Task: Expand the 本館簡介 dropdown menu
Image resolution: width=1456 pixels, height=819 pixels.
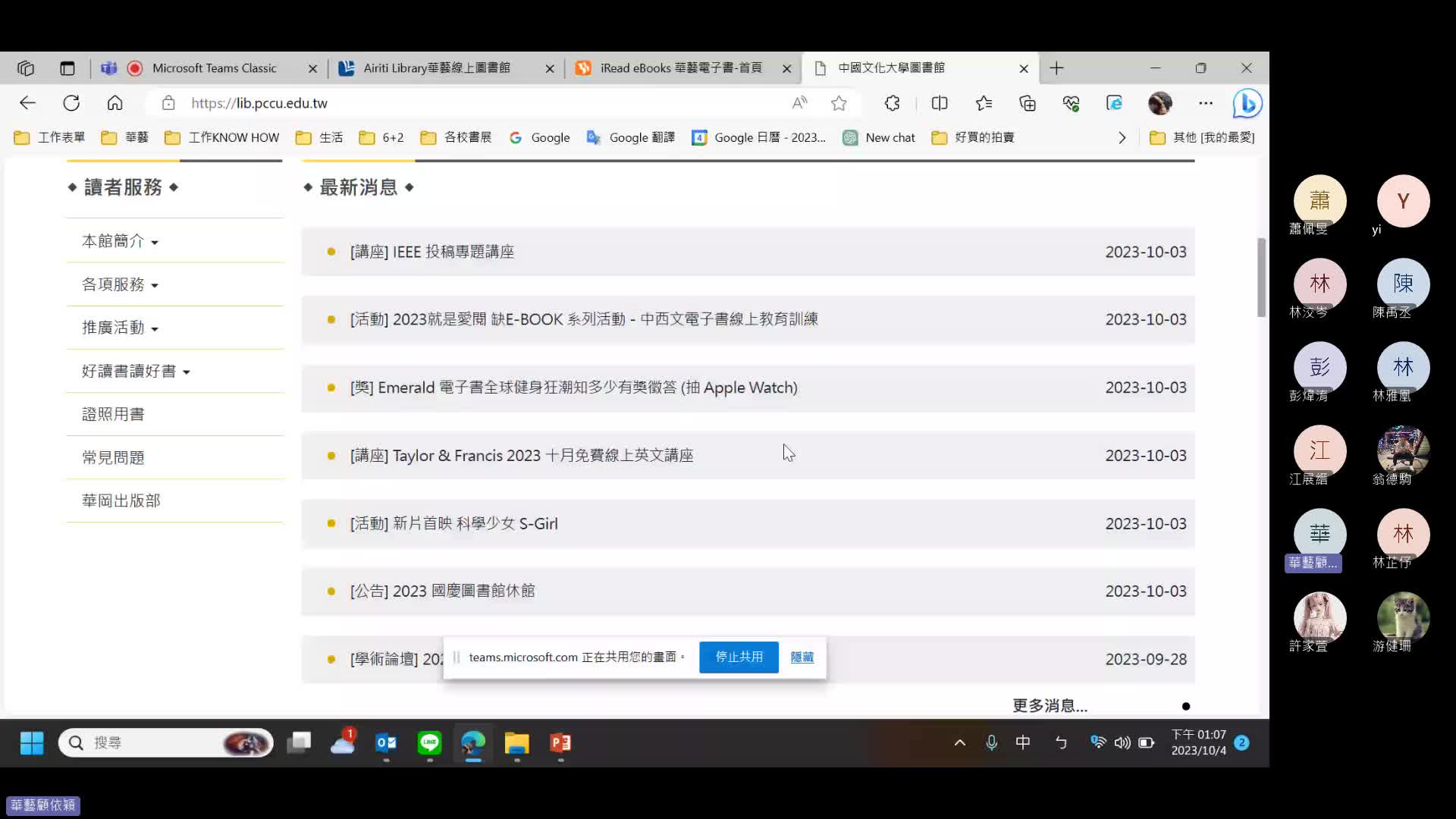Action: tap(121, 241)
